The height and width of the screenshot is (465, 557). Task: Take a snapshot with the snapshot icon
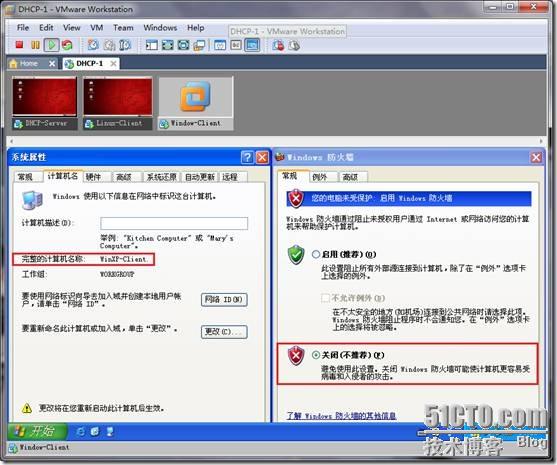[x=93, y=45]
